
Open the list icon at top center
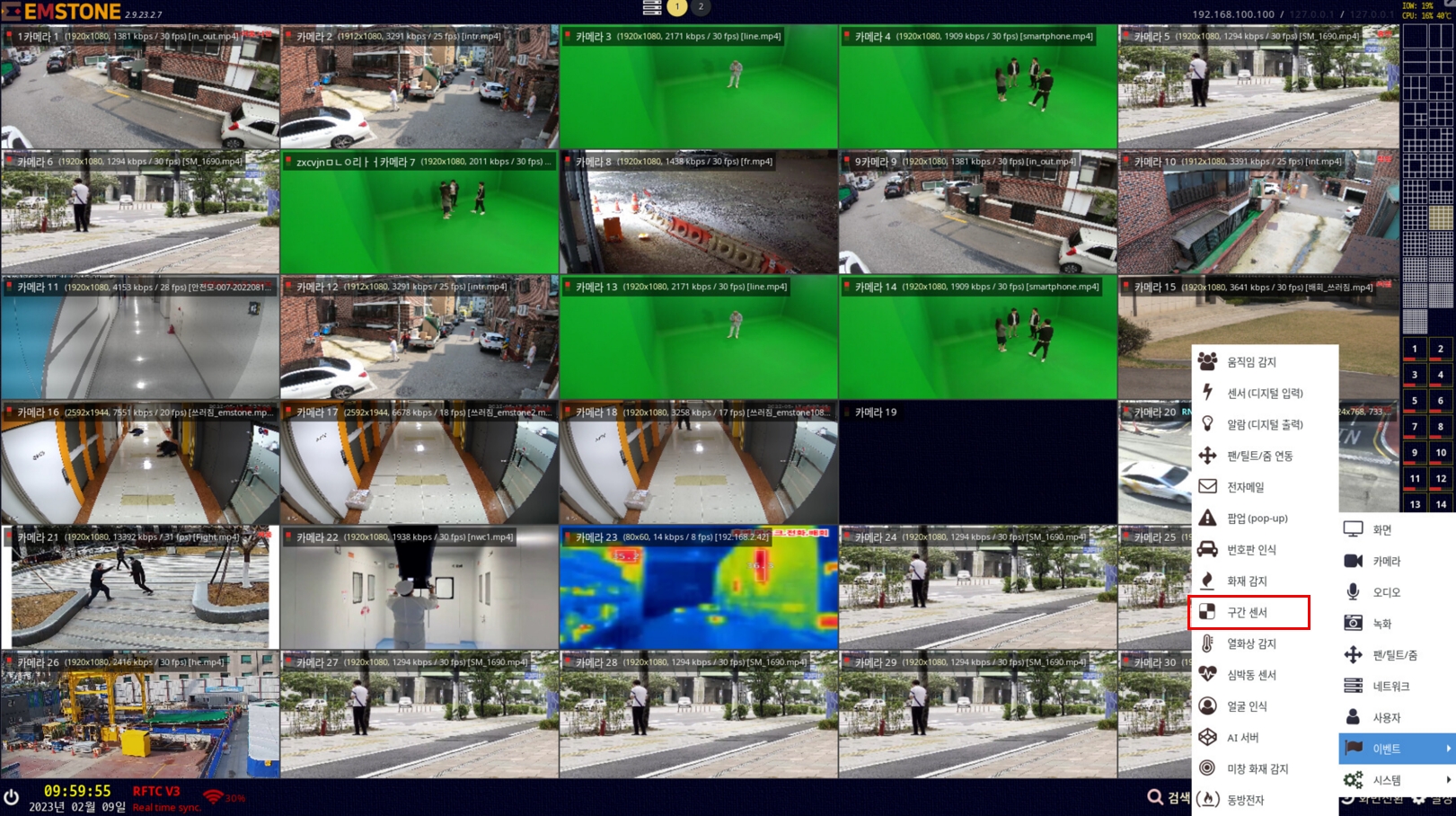652,7
